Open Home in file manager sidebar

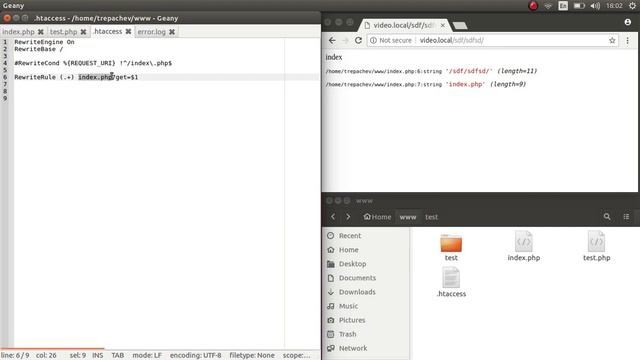[349, 250]
